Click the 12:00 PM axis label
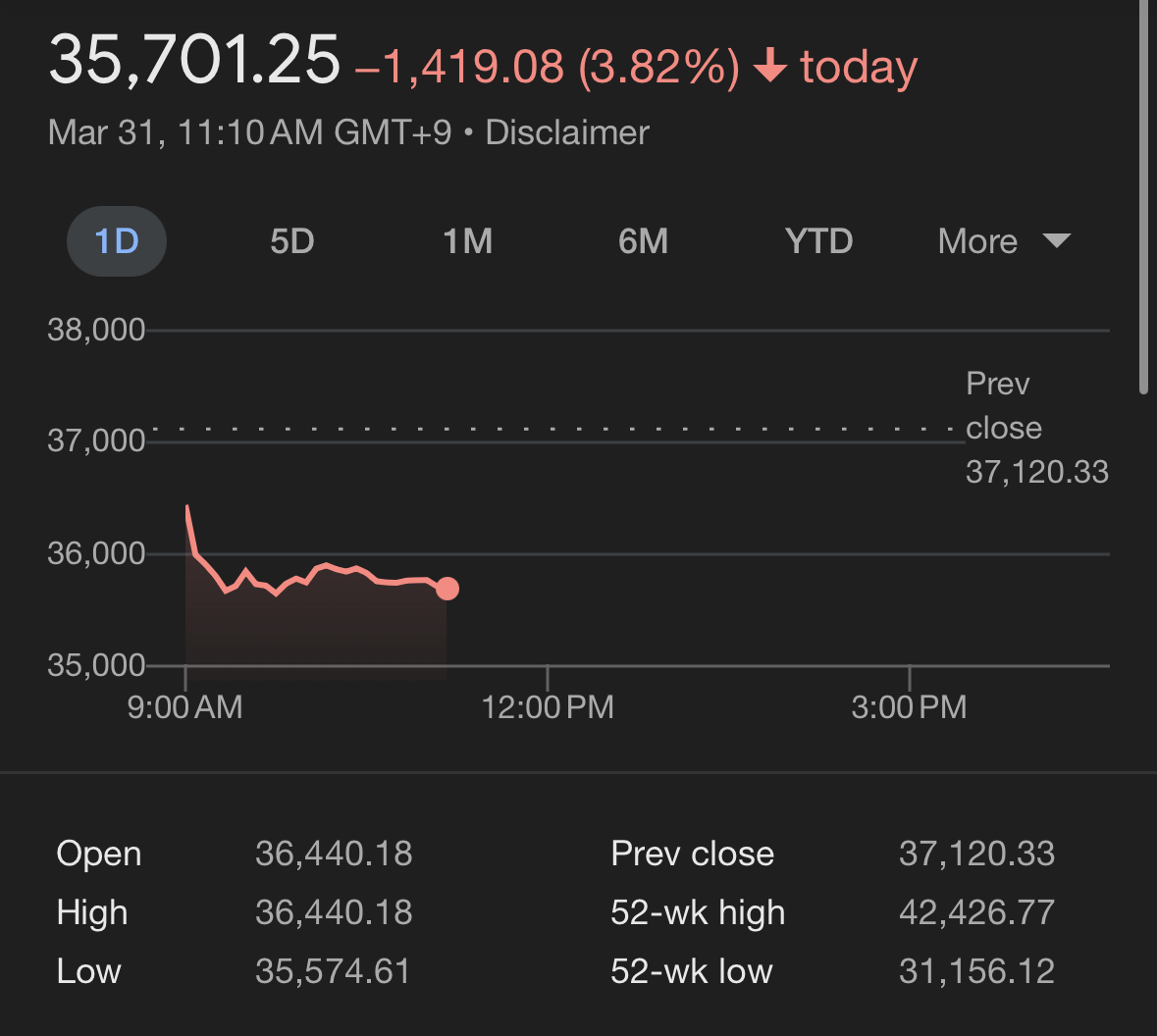The height and width of the screenshot is (1036, 1157). tap(548, 707)
